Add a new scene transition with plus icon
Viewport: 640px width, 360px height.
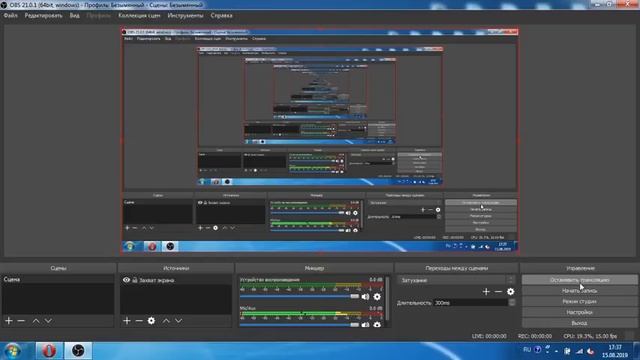[486, 291]
